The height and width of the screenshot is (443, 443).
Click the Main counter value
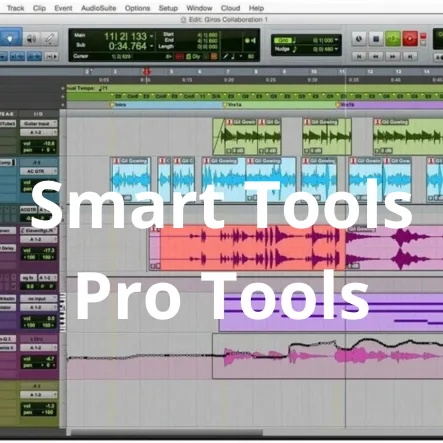125,36
